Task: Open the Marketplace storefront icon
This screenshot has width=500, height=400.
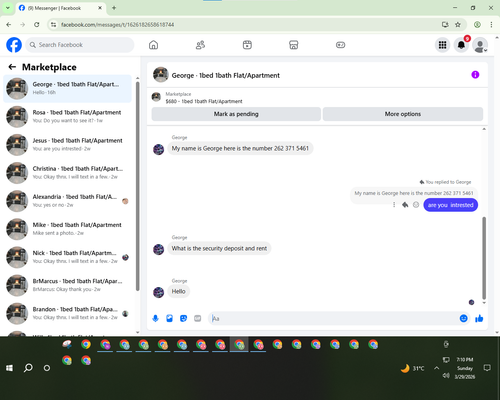Action: (293, 45)
